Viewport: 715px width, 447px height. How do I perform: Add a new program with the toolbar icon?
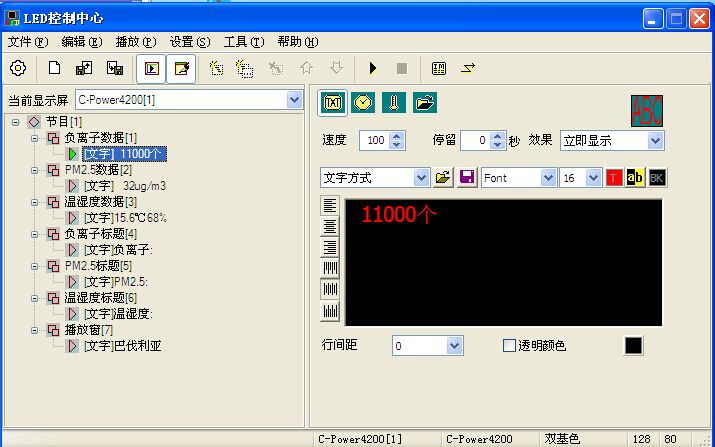point(216,69)
